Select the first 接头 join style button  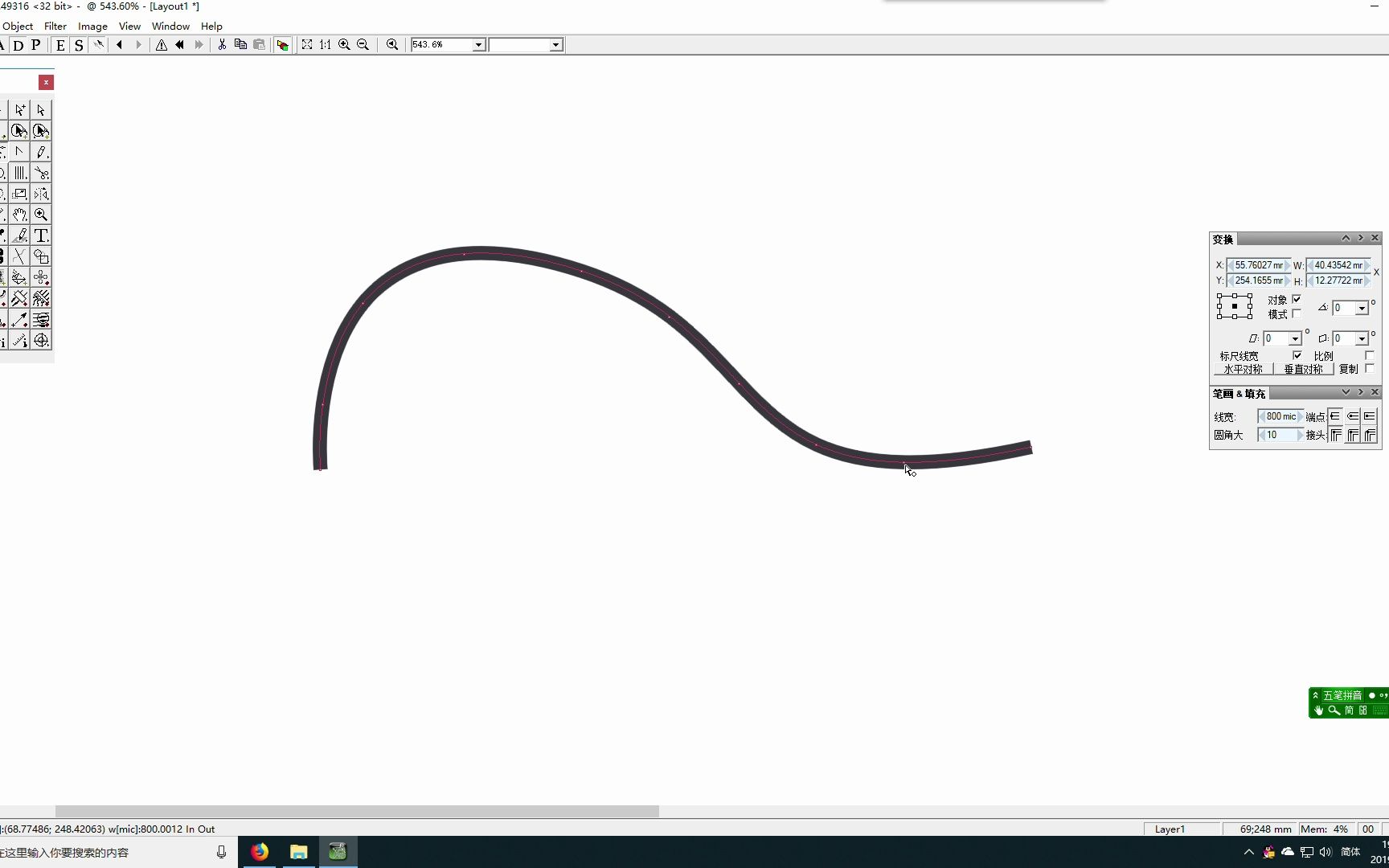pos(1336,435)
